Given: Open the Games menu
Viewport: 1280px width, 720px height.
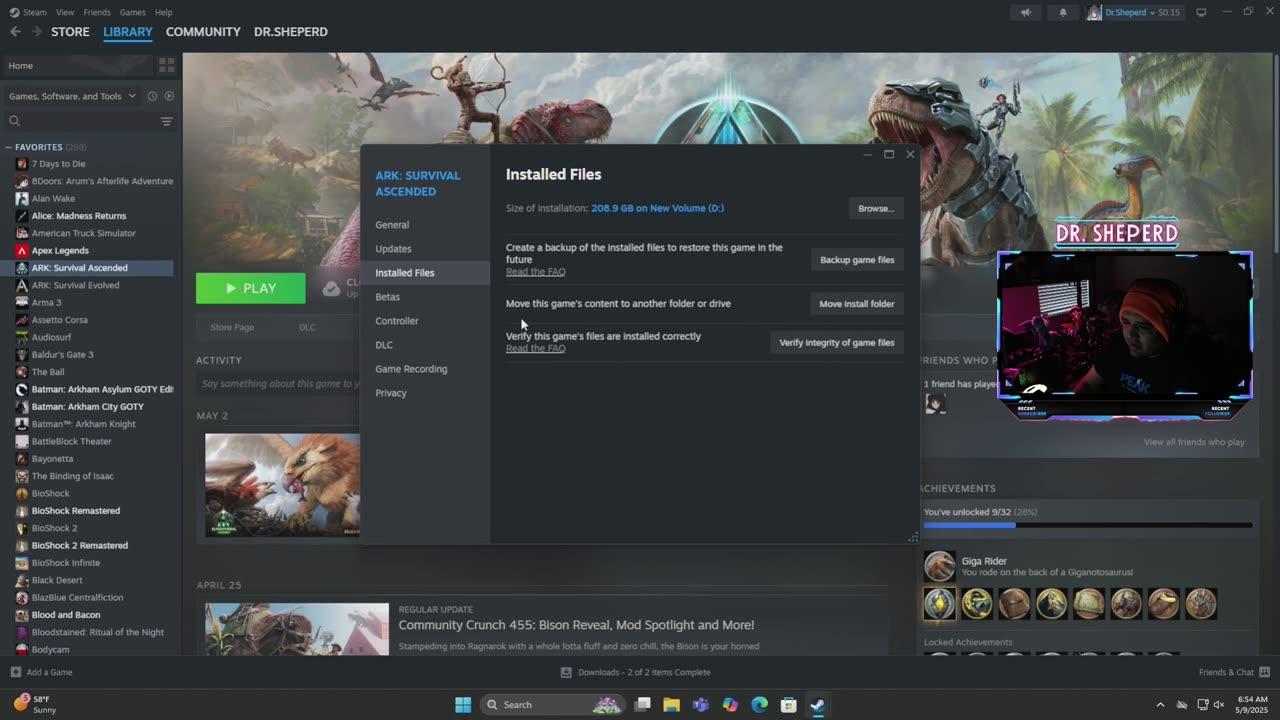Looking at the screenshot, I should [x=132, y=12].
